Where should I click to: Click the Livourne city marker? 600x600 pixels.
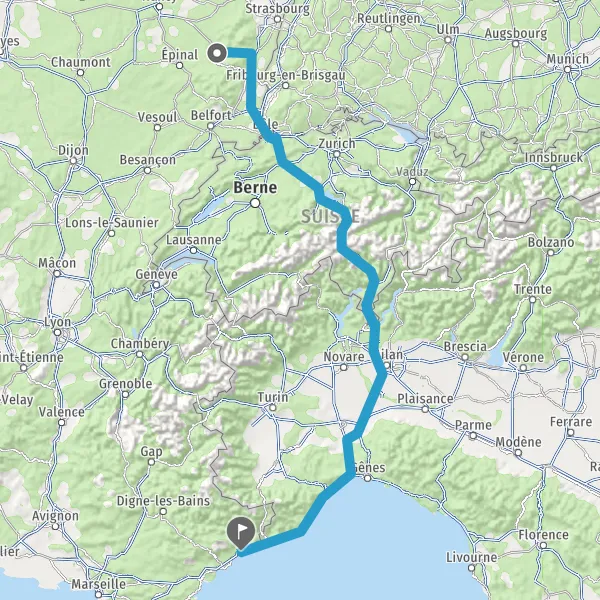[471, 568]
